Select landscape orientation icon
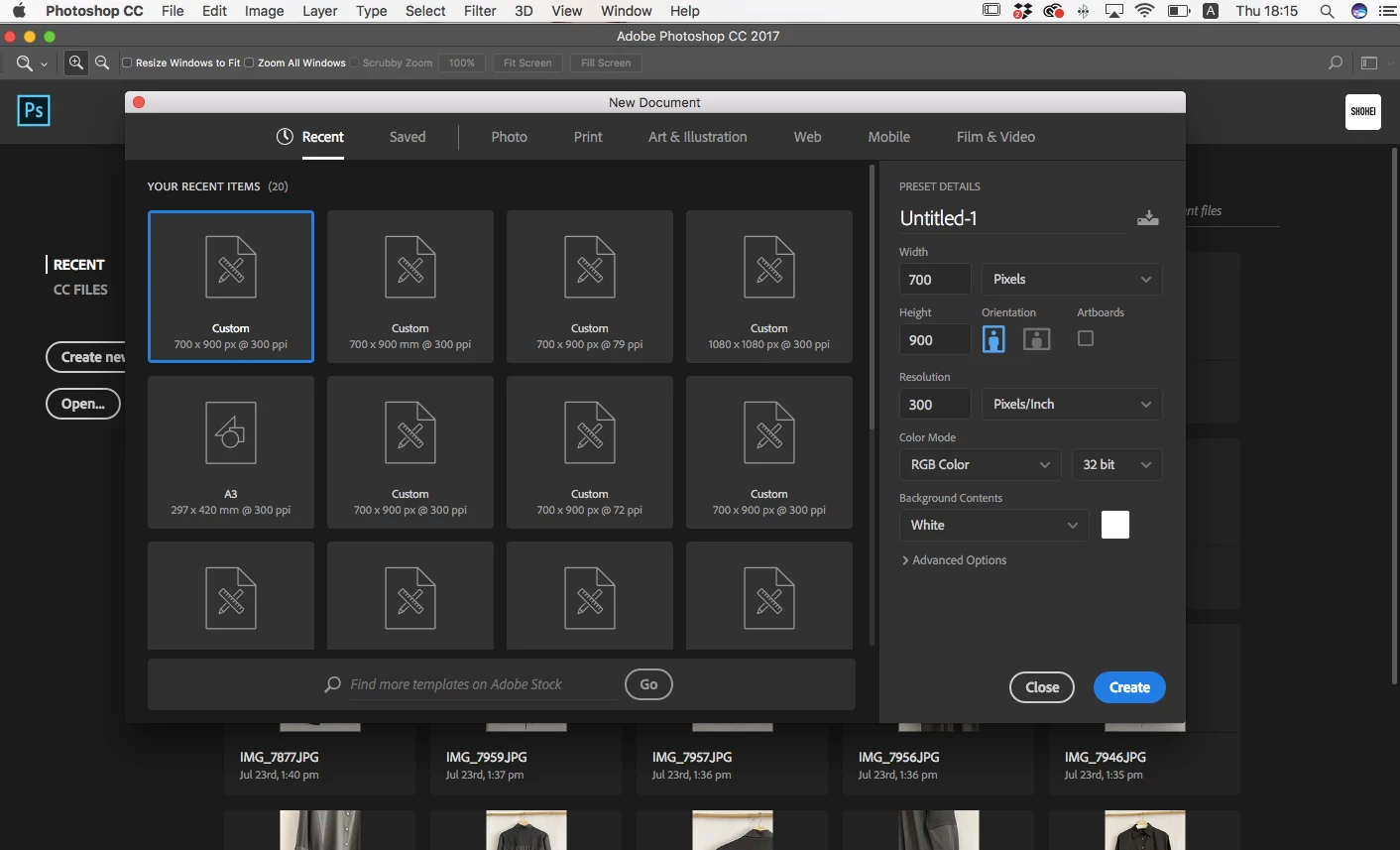The width and height of the screenshot is (1400, 850). pyautogui.click(x=1036, y=339)
